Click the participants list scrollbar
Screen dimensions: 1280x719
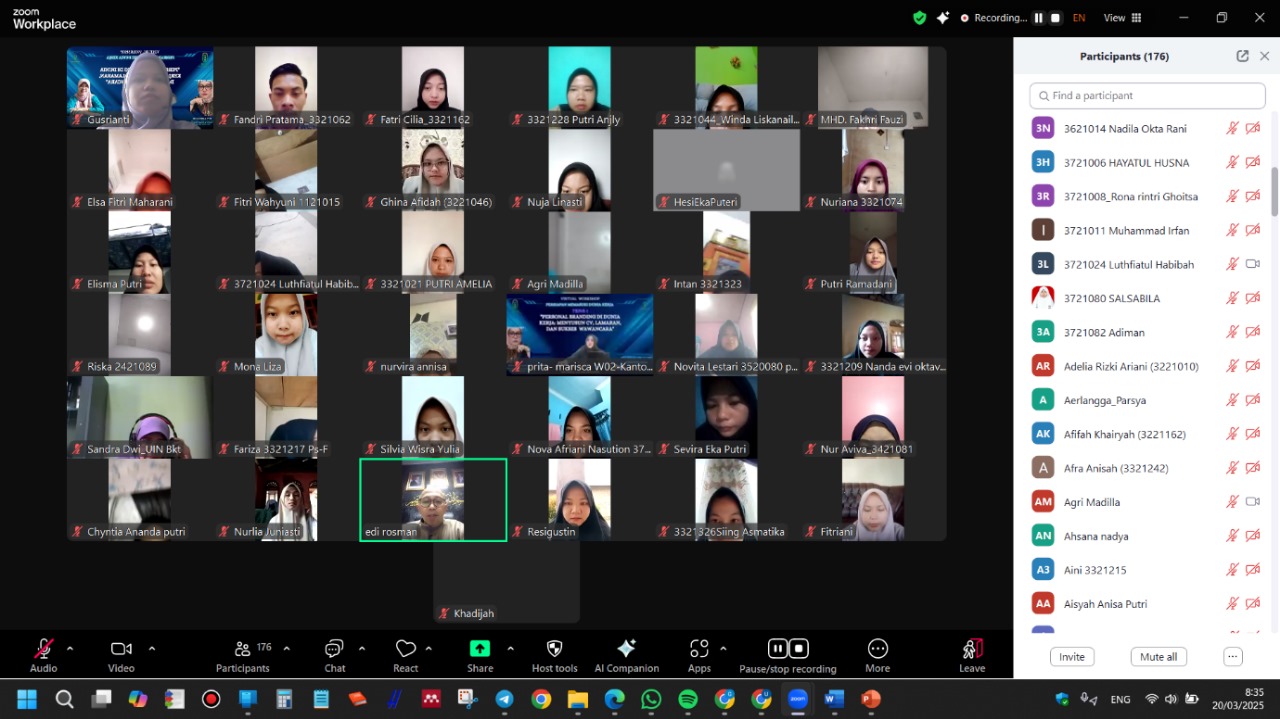click(x=1274, y=190)
